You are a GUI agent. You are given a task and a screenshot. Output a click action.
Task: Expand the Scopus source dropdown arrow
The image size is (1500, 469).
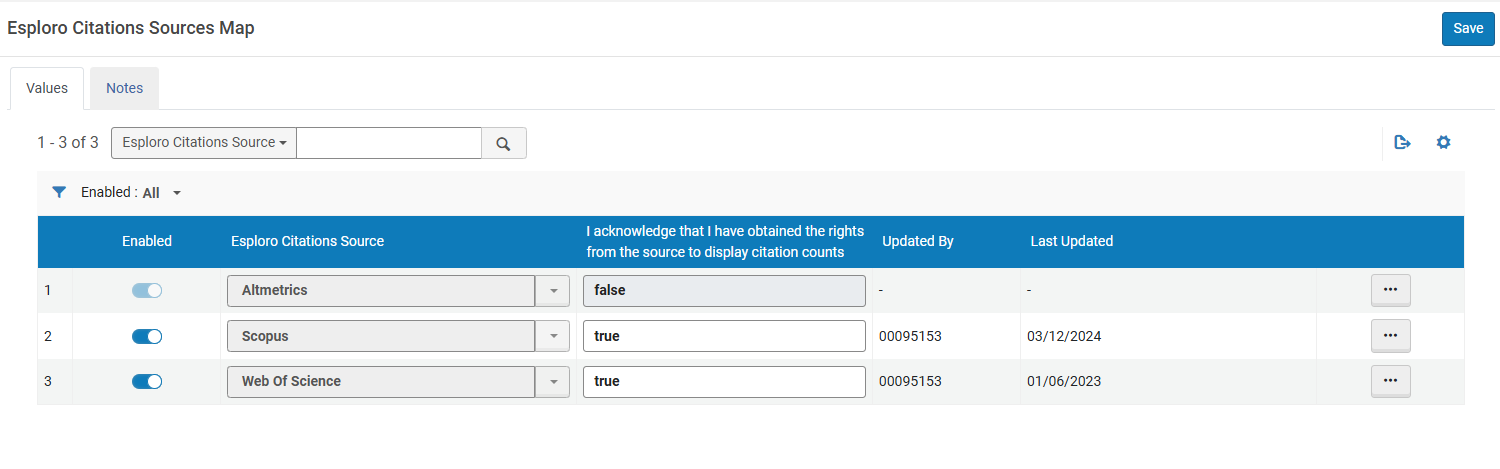553,337
